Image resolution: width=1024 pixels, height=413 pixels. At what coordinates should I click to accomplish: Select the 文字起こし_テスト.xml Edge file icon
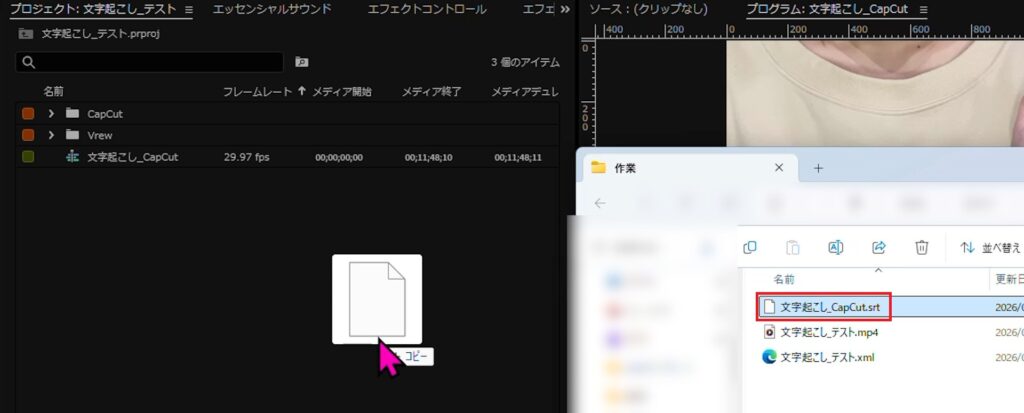[x=769, y=357]
